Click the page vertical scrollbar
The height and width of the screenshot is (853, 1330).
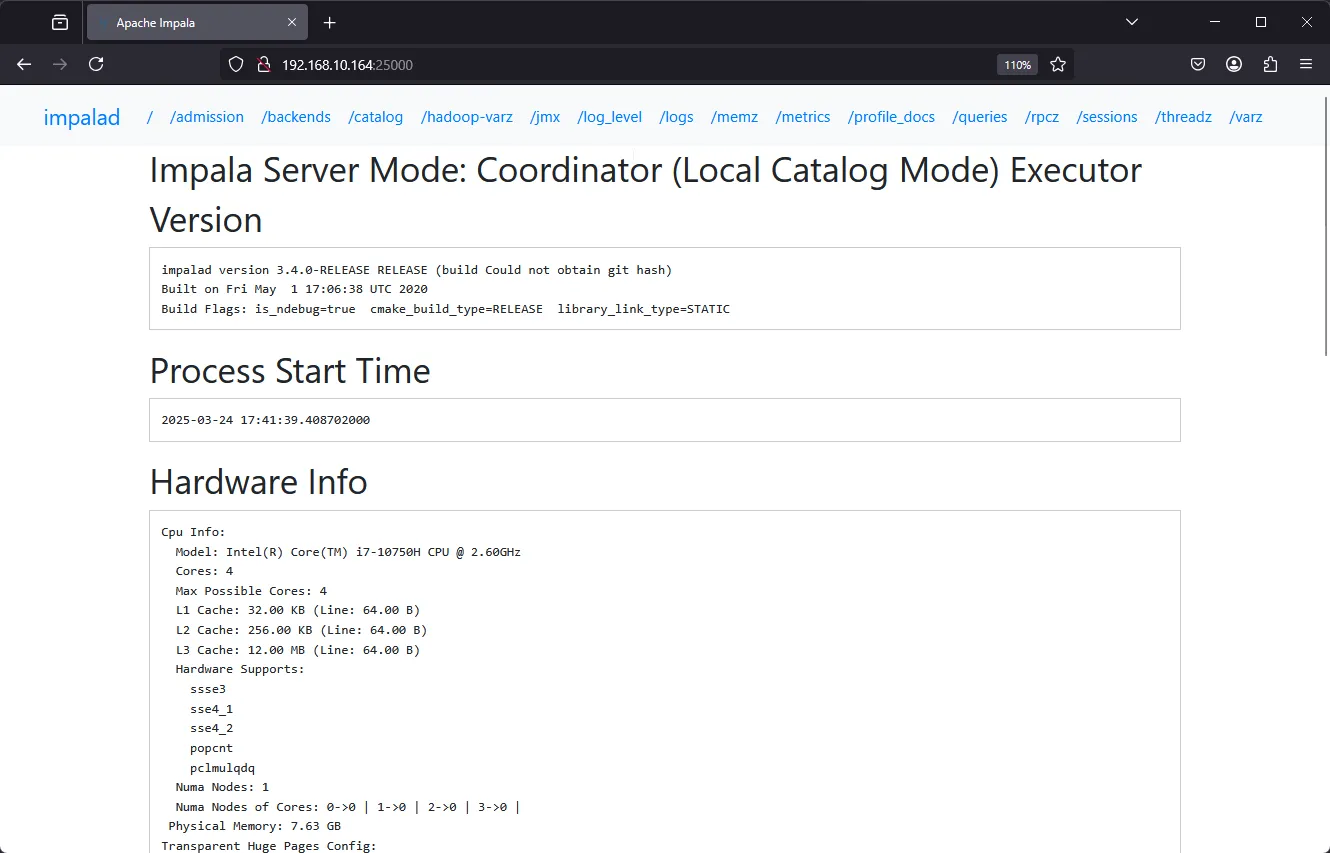(x=1325, y=250)
